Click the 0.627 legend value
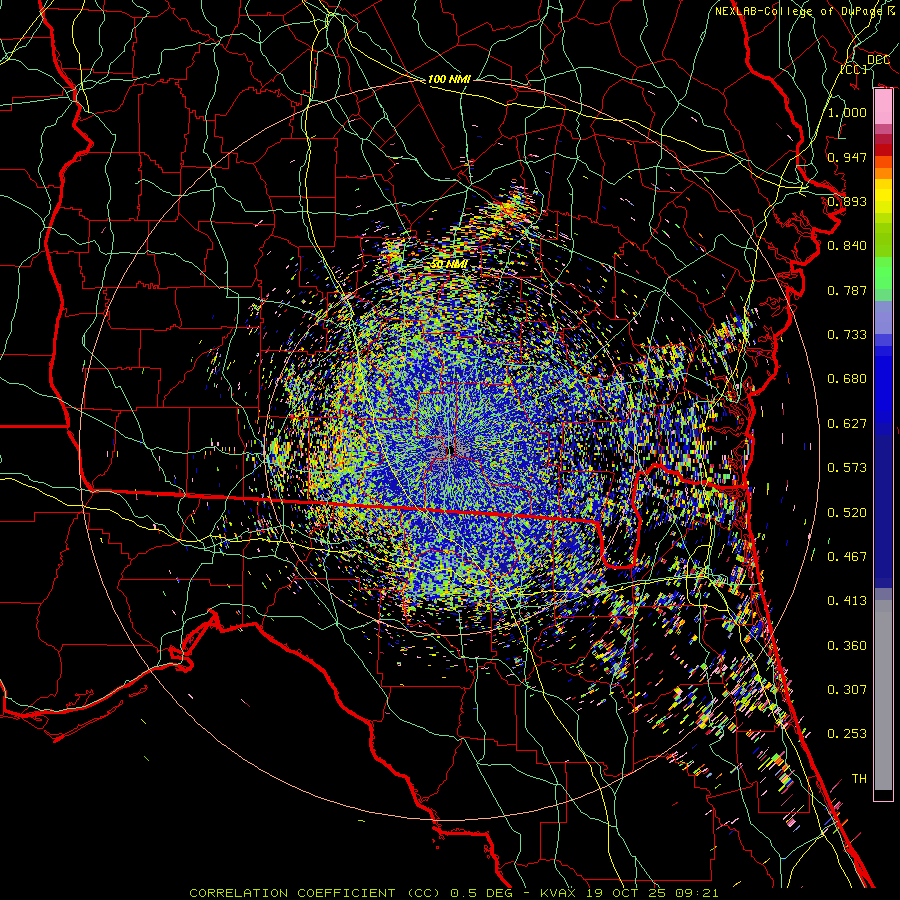Image resolution: width=900 pixels, height=900 pixels. (847, 424)
